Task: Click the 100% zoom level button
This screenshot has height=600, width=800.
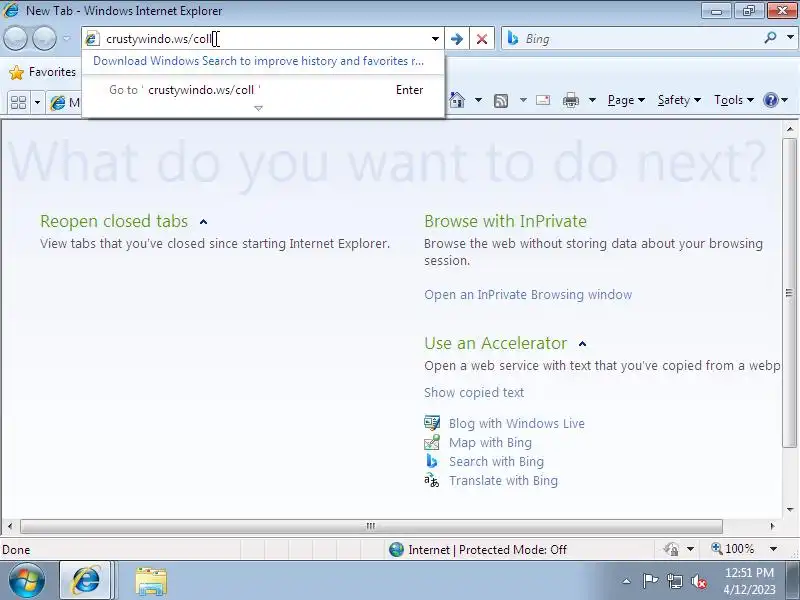Action: (733, 549)
